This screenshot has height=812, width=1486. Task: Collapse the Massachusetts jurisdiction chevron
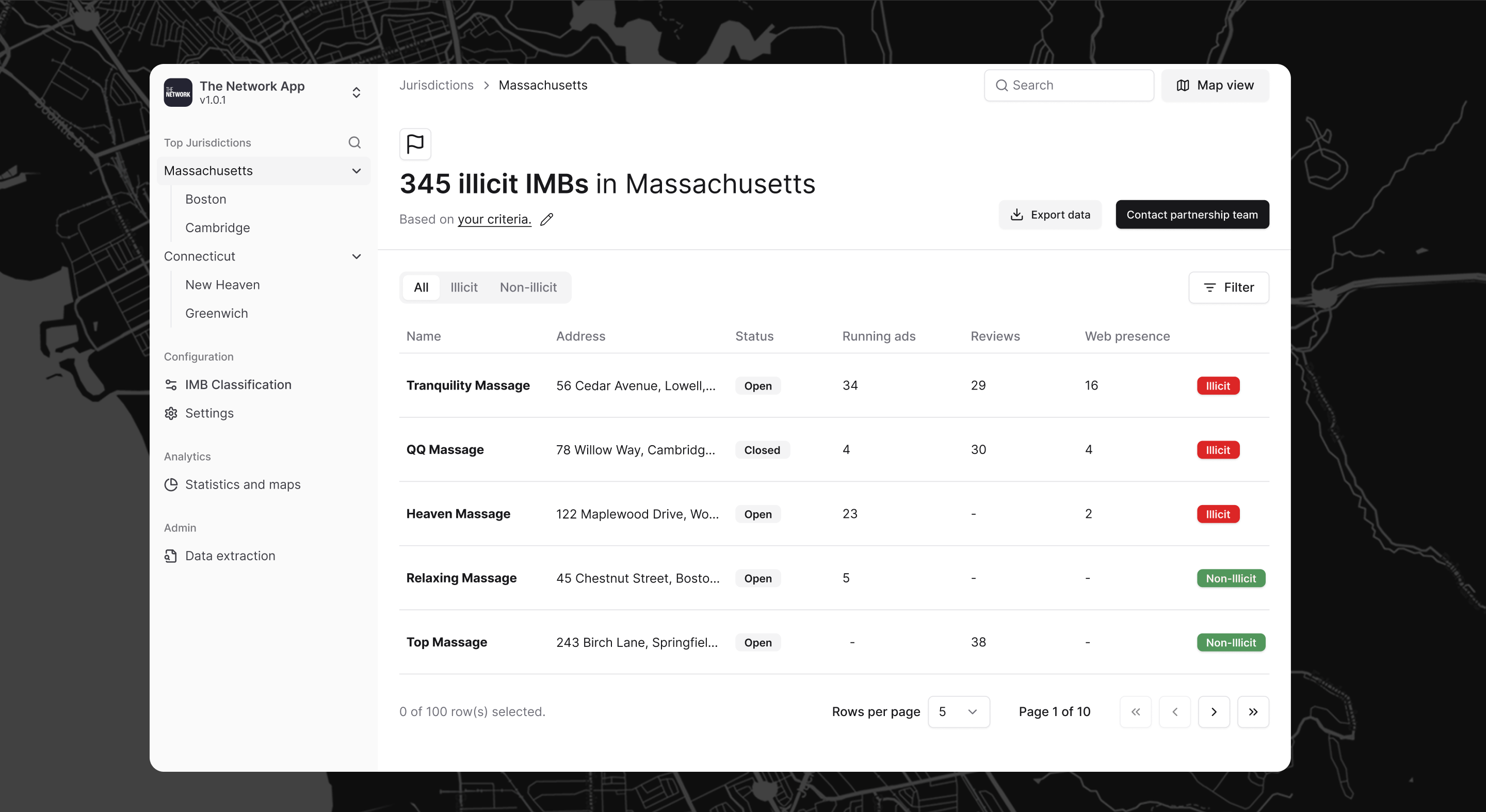[357, 171]
